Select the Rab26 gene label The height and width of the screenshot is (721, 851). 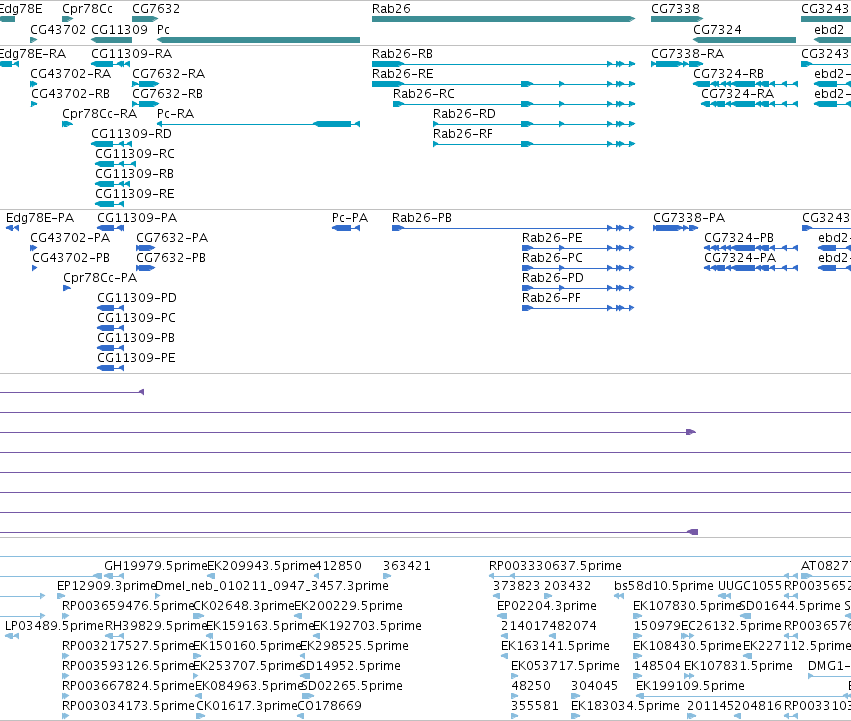pyautogui.click(x=391, y=9)
